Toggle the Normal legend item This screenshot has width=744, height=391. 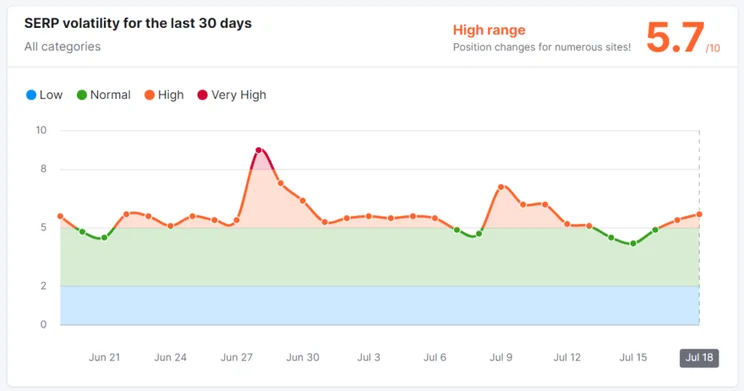(x=103, y=95)
